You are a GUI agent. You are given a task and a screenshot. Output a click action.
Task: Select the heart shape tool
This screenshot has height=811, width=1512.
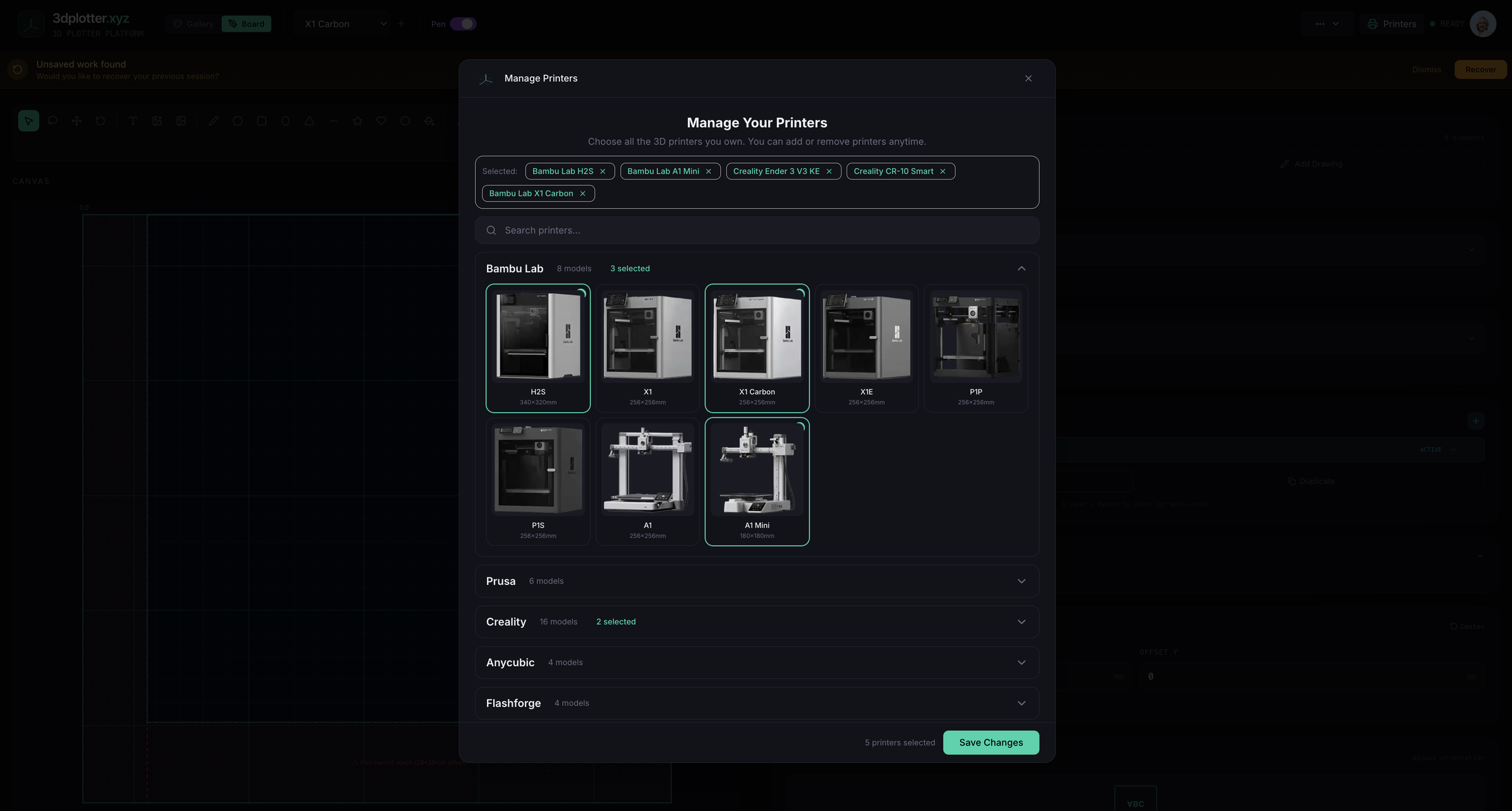pos(381,121)
